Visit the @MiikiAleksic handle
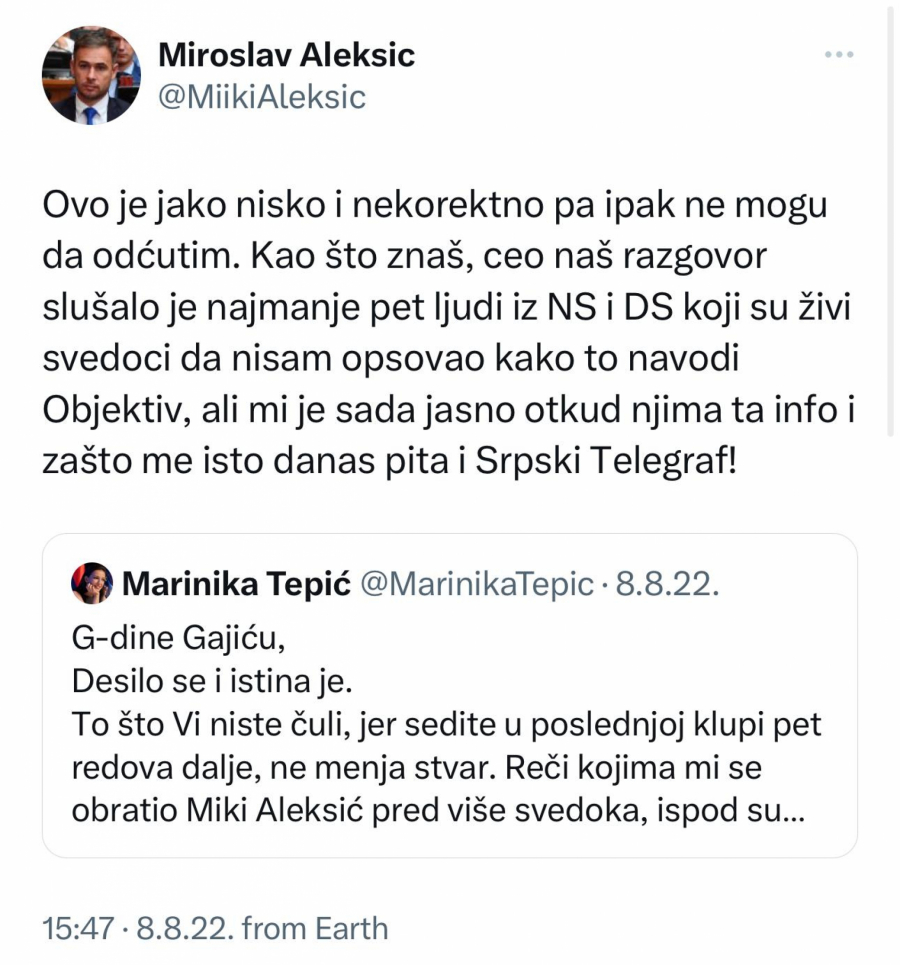 click(x=263, y=97)
